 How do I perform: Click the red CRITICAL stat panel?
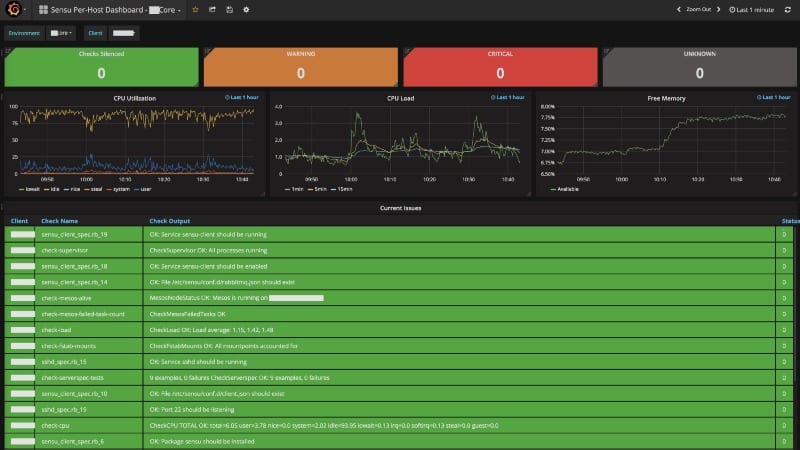tap(500, 67)
